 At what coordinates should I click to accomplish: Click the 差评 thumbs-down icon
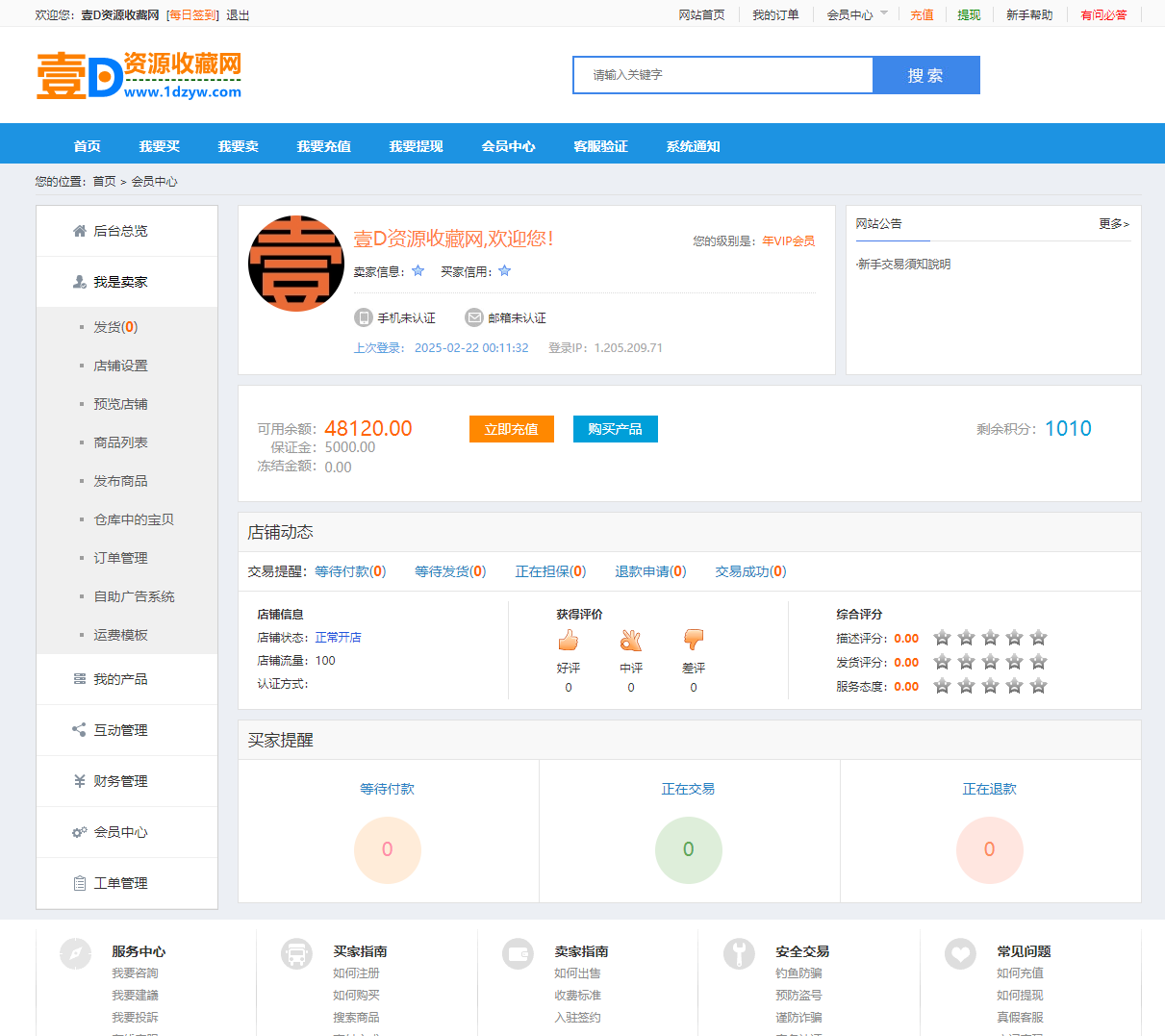pyautogui.click(x=693, y=640)
